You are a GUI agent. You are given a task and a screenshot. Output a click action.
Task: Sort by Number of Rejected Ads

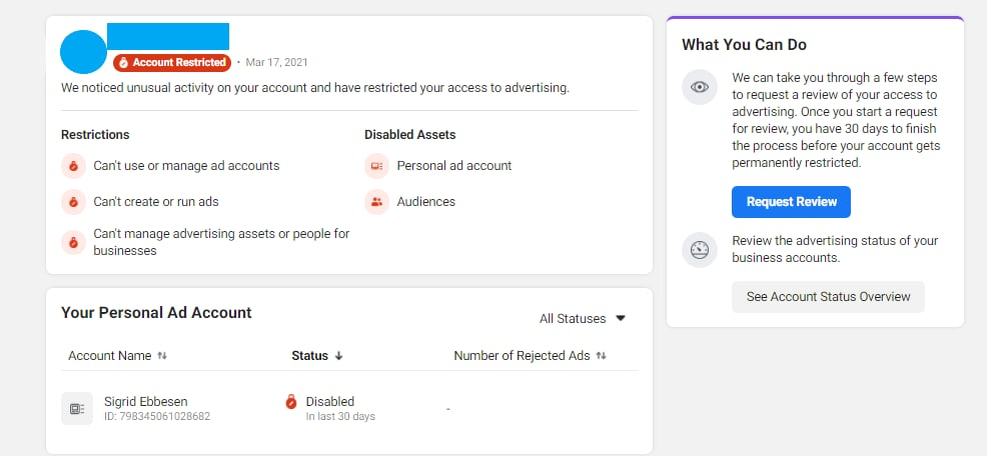pos(530,356)
